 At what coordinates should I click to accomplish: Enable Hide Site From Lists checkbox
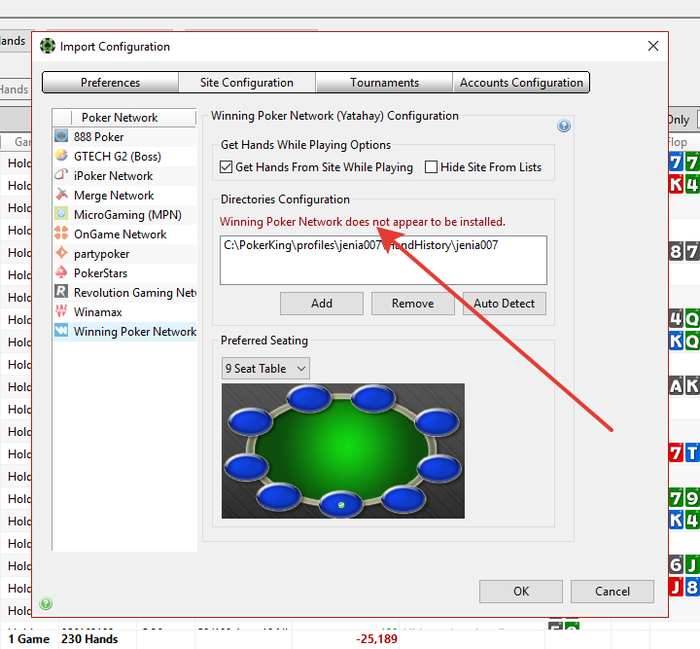431,167
